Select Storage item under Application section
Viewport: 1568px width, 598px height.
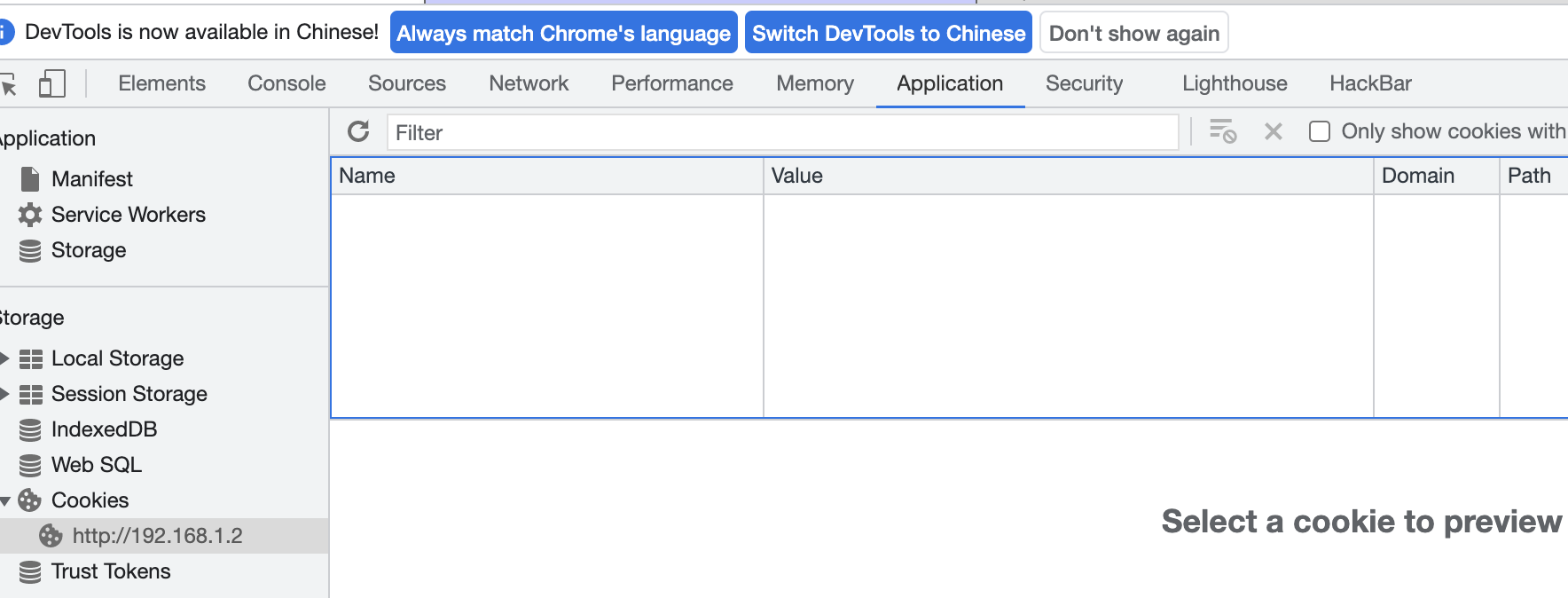click(x=89, y=250)
